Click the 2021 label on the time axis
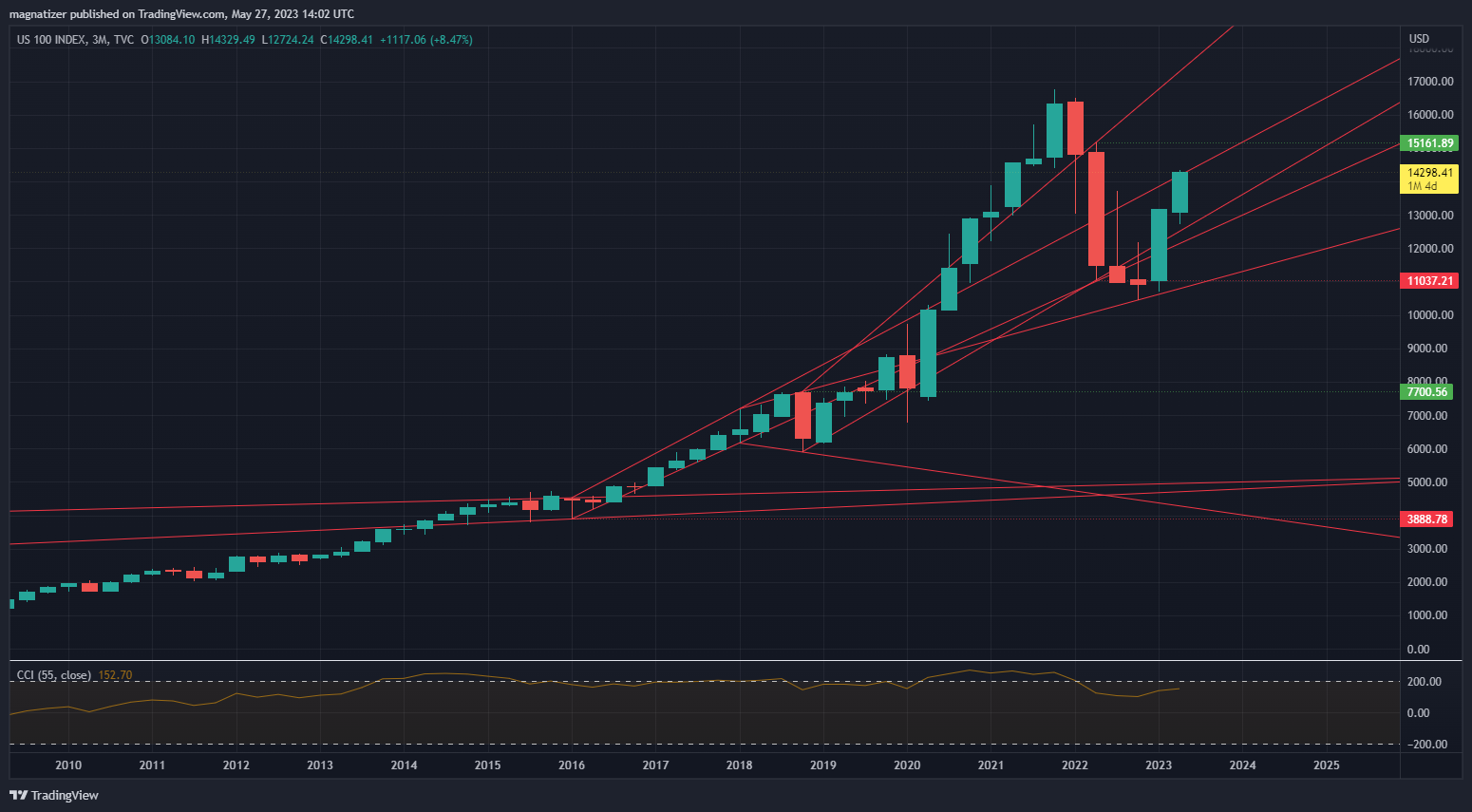 pyautogui.click(x=991, y=765)
